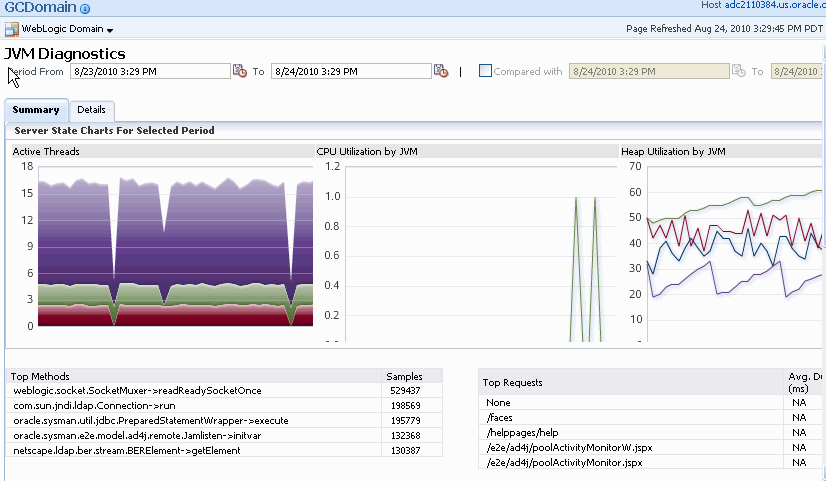Edit the Period To date field
Viewport: 826px width, 481px height.
click(351, 71)
